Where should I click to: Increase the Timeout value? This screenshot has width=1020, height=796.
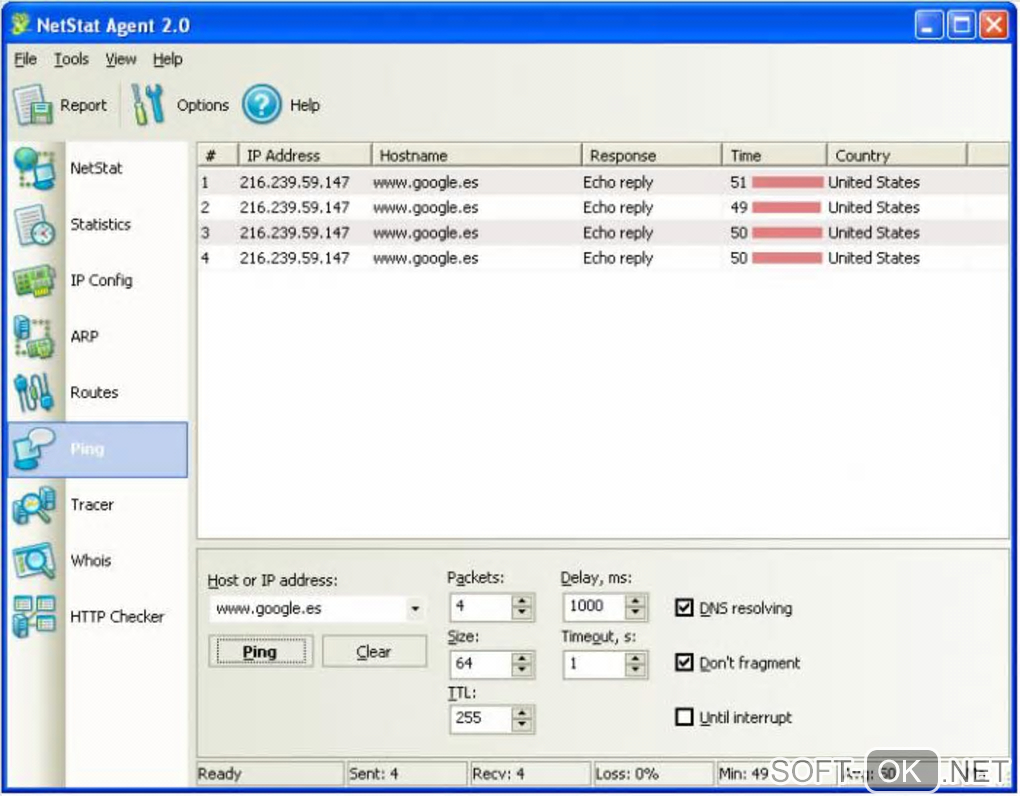[x=636, y=658]
